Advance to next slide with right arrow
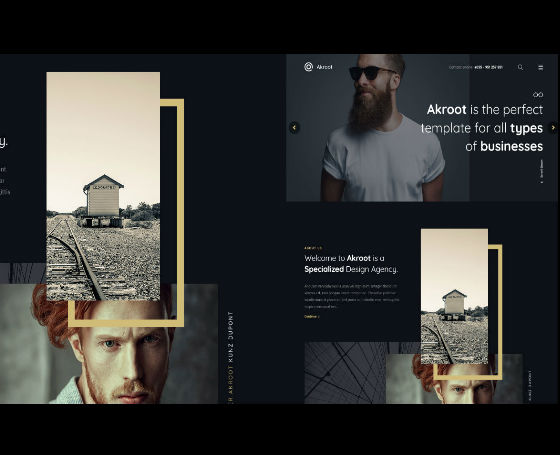Screen dimensions: 560x455 point(553,127)
